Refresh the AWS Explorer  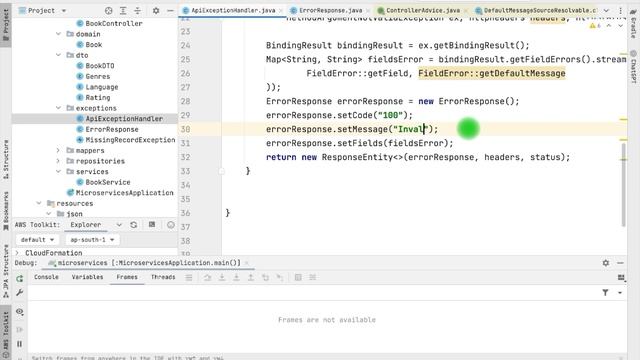click(x=133, y=225)
